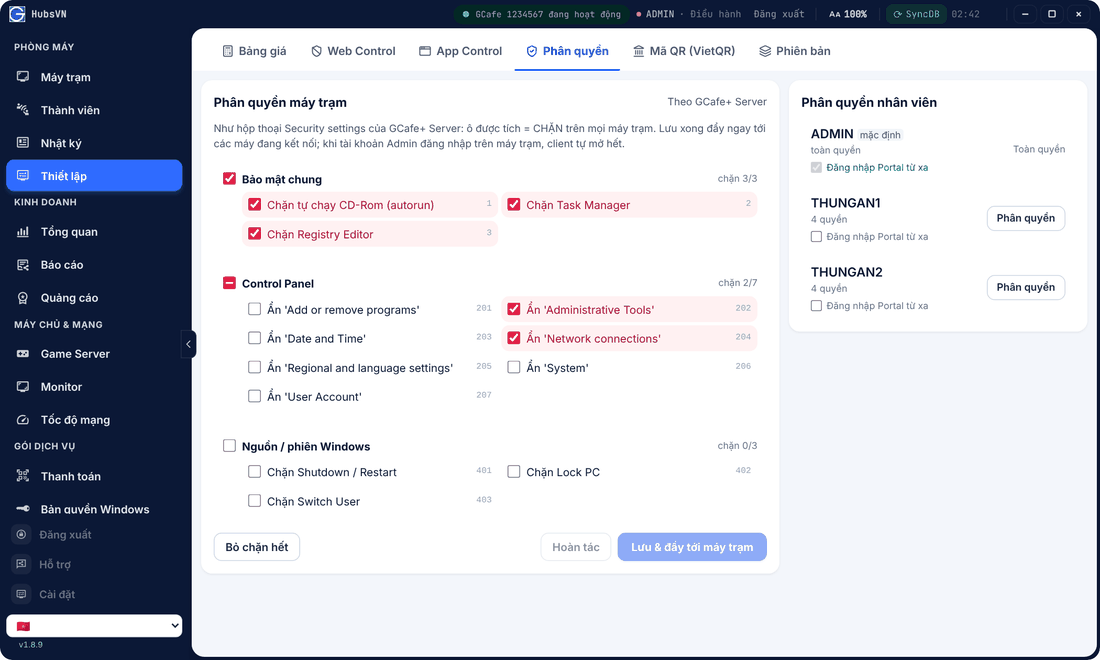
Task: Uncheck Chặn tự chạy CD-Rom (autorun)
Action: click(x=255, y=205)
